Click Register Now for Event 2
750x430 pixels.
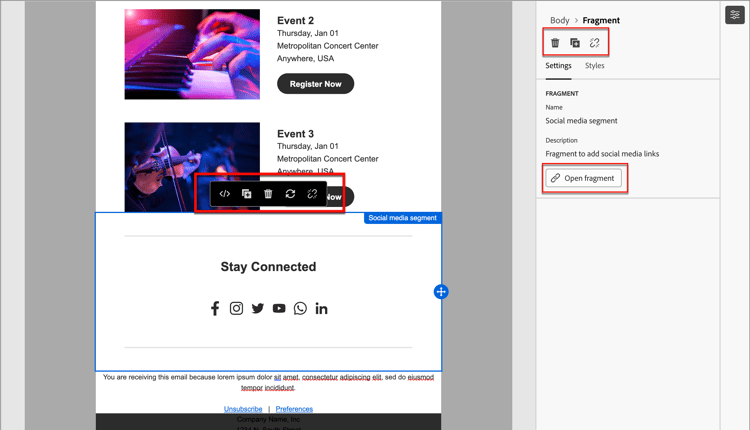pos(316,84)
